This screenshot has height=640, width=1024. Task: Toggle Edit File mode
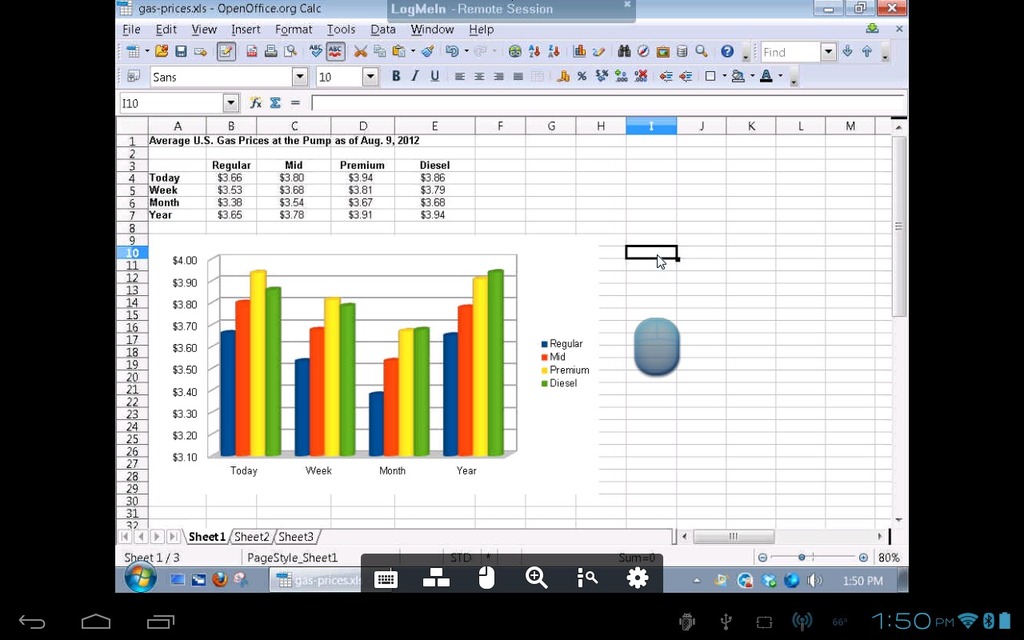click(x=226, y=52)
